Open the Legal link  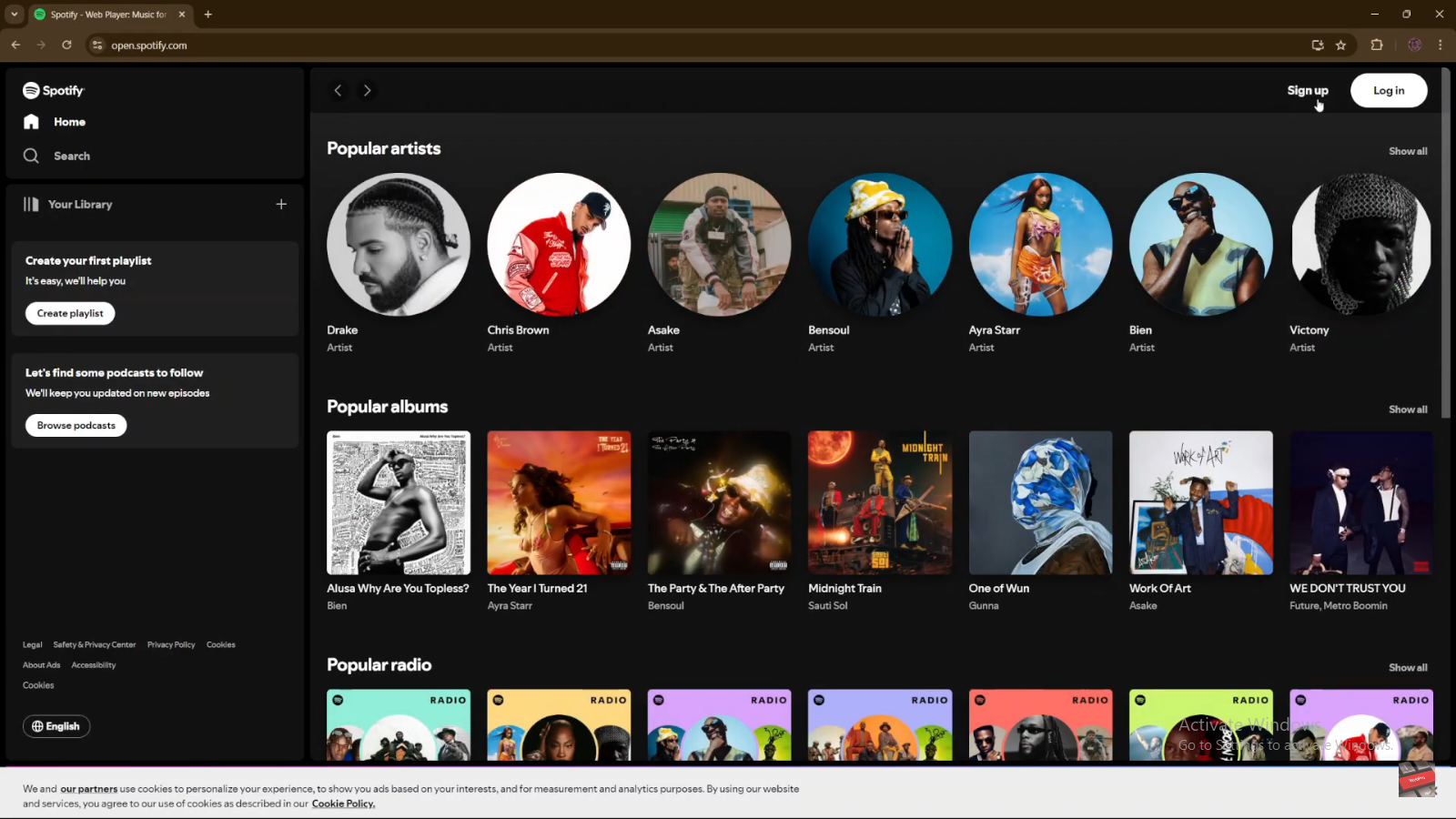pyautogui.click(x=33, y=644)
